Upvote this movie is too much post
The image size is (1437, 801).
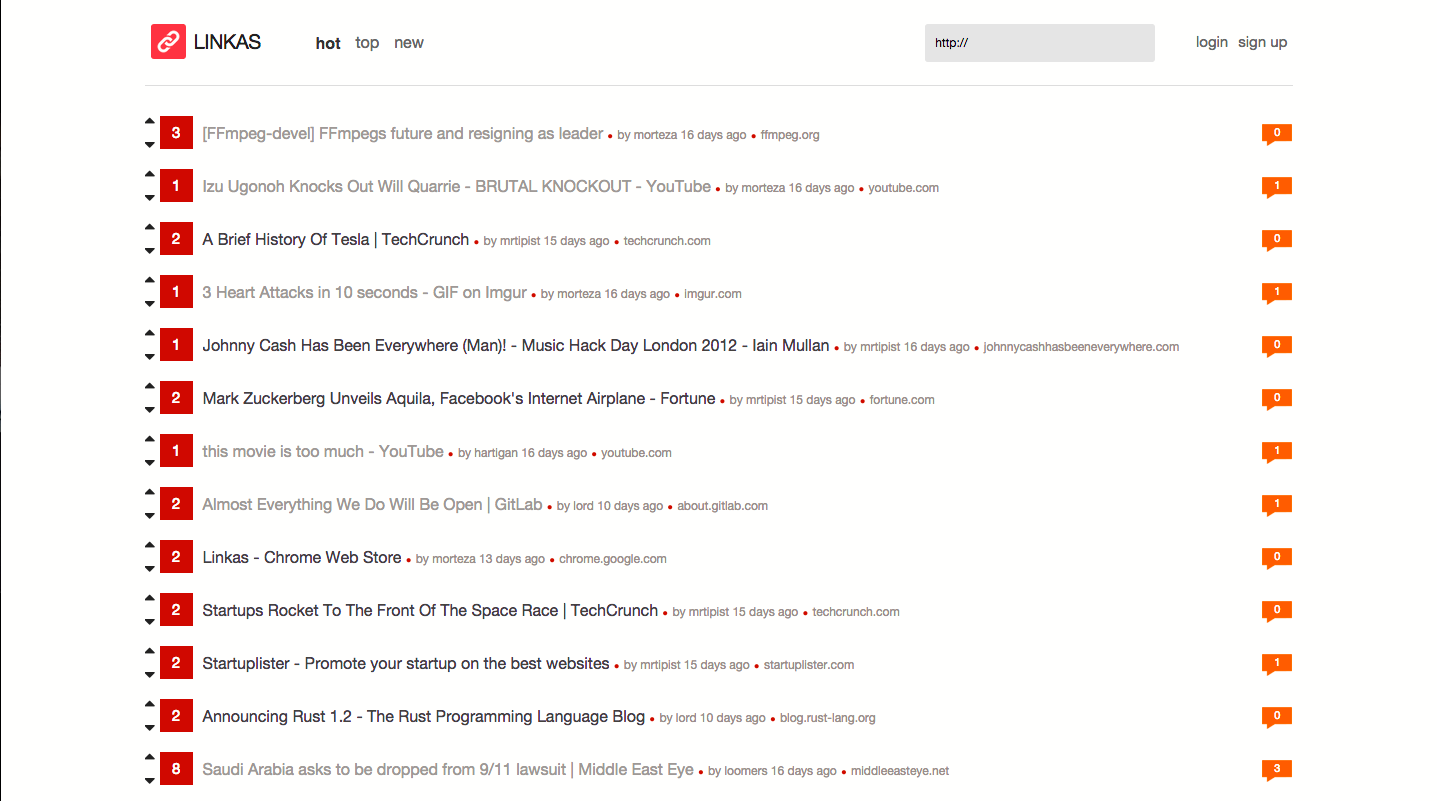click(x=150, y=439)
